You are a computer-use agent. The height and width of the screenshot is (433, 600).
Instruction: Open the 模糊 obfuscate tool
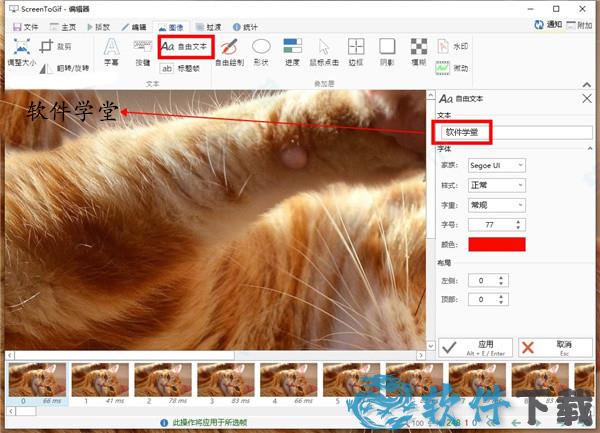click(420, 51)
